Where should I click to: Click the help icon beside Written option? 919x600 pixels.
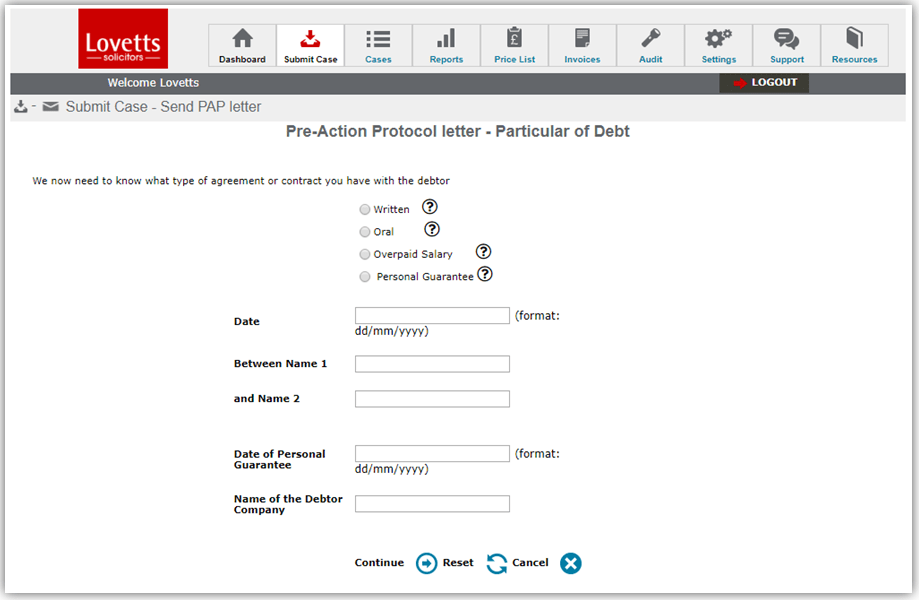(x=430, y=207)
